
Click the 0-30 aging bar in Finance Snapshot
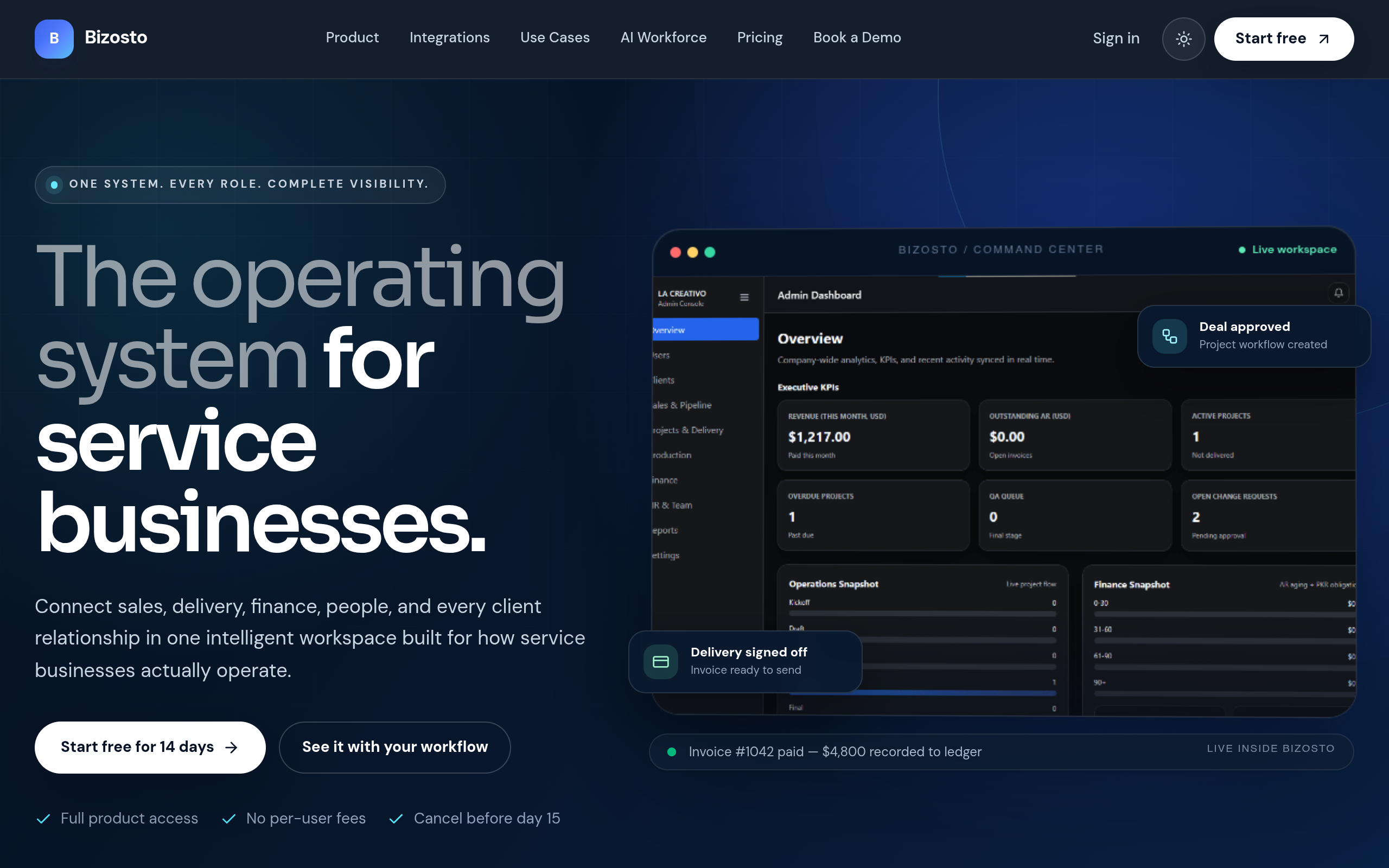click(1225, 615)
